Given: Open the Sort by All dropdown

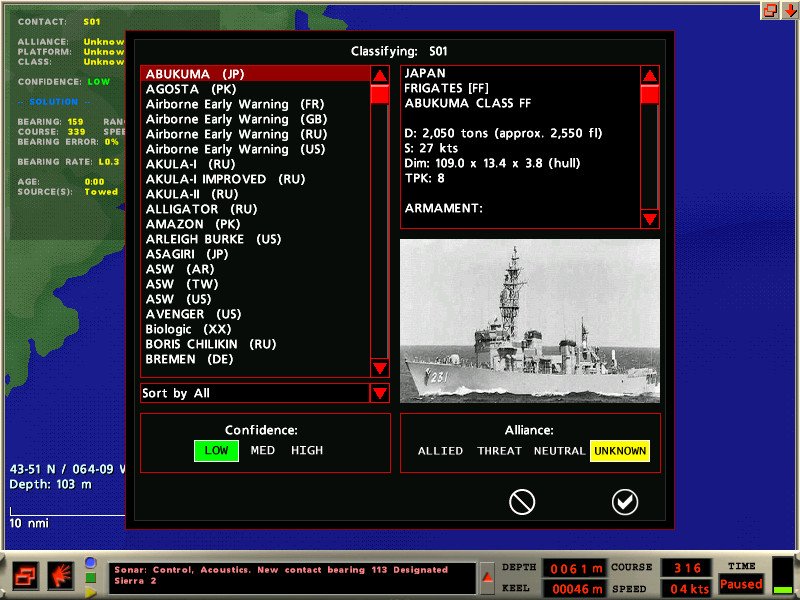Looking at the screenshot, I should (380, 394).
